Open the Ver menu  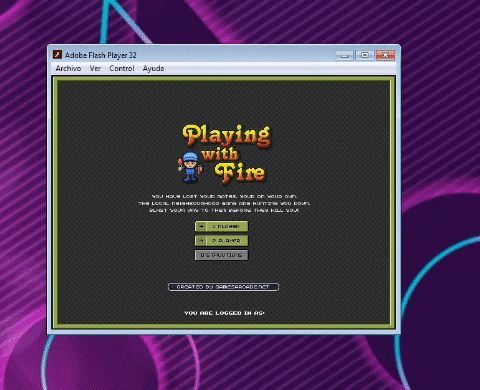[95, 68]
